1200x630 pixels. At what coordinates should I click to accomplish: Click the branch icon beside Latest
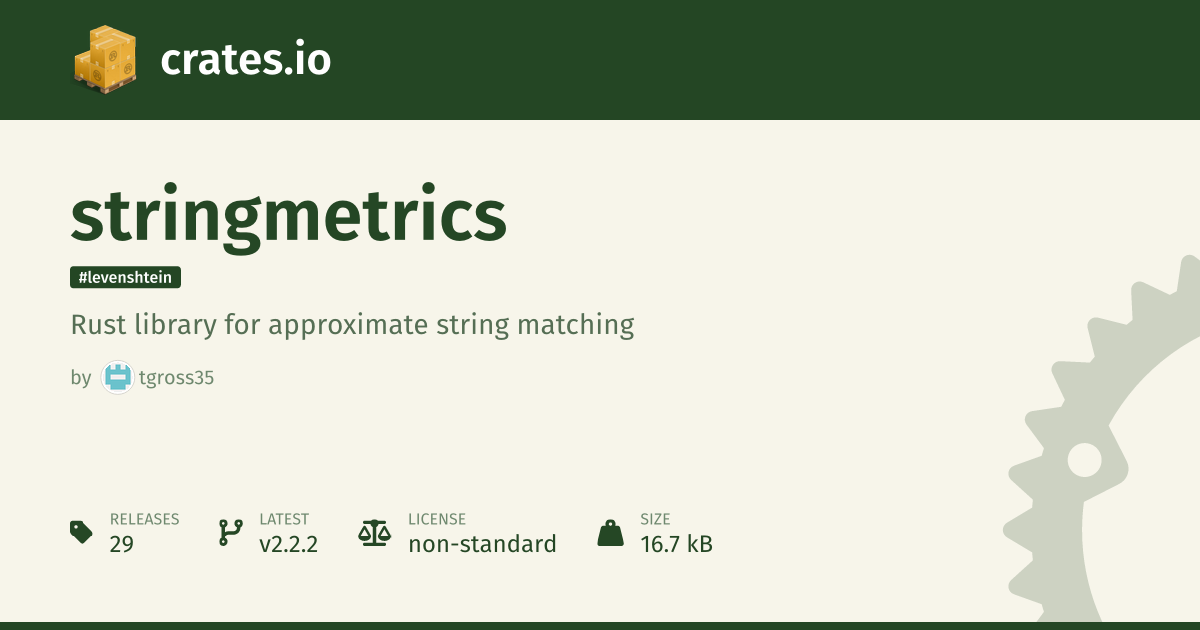click(x=230, y=532)
